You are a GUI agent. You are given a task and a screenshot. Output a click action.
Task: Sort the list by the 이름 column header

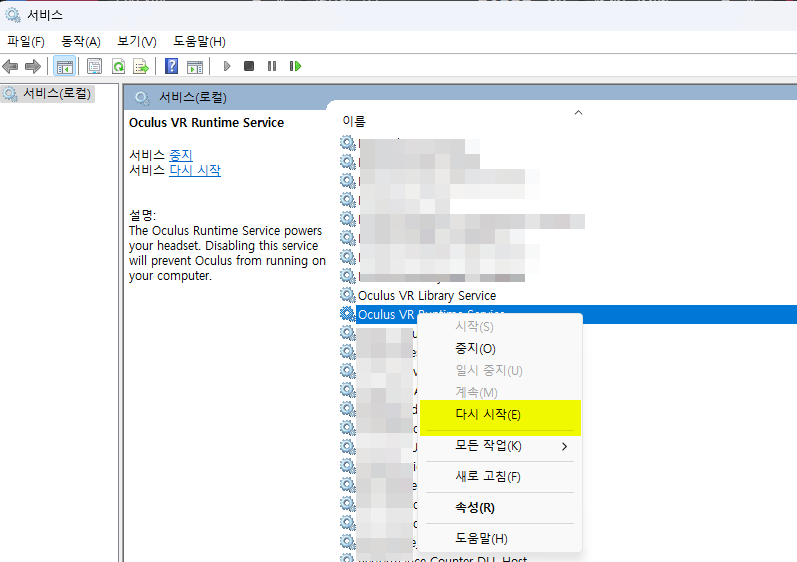(354, 121)
